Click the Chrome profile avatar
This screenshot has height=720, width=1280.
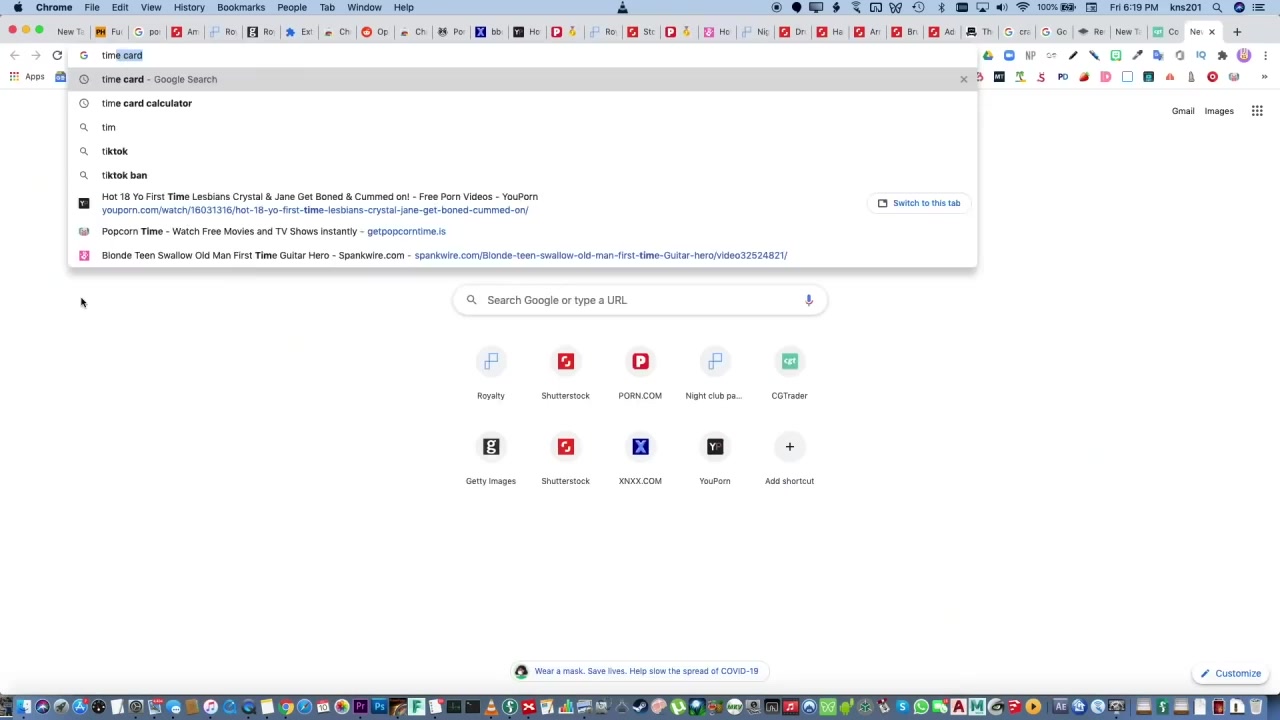coord(1244,55)
